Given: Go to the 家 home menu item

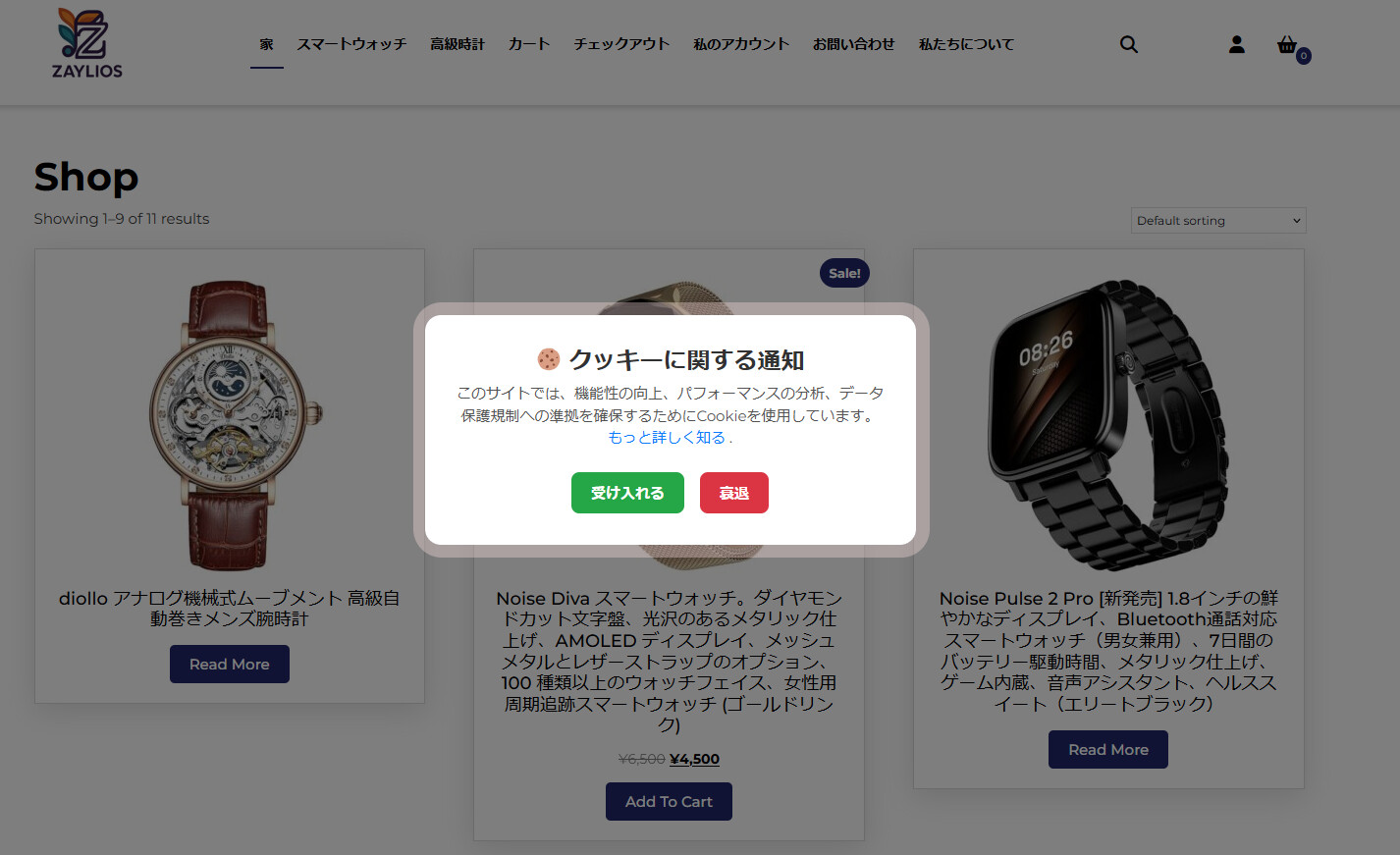Looking at the screenshot, I should coord(267,44).
